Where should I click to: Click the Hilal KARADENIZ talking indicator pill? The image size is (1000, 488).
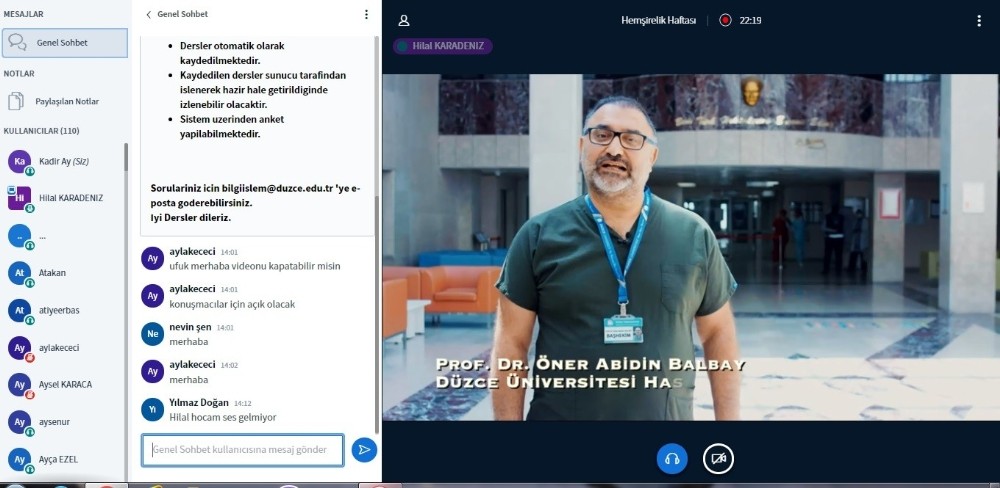click(x=443, y=46)
